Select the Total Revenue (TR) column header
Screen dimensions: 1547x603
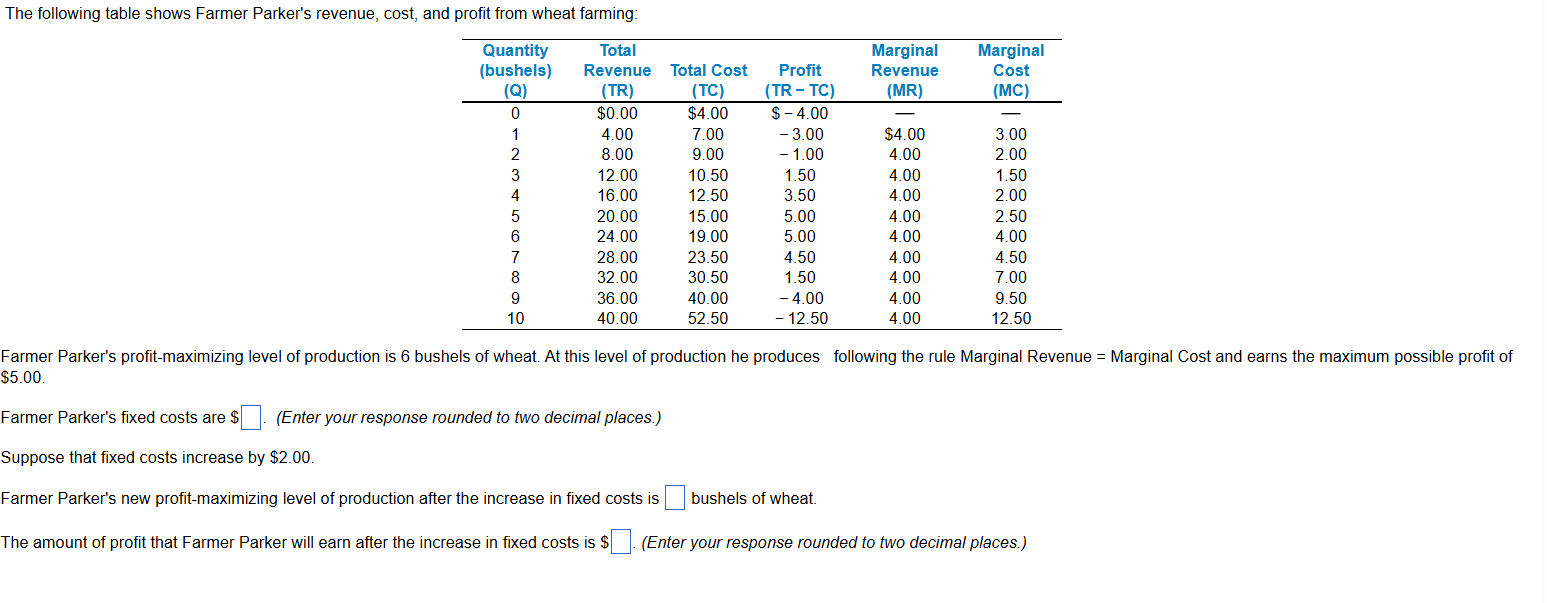pos(617,70)
